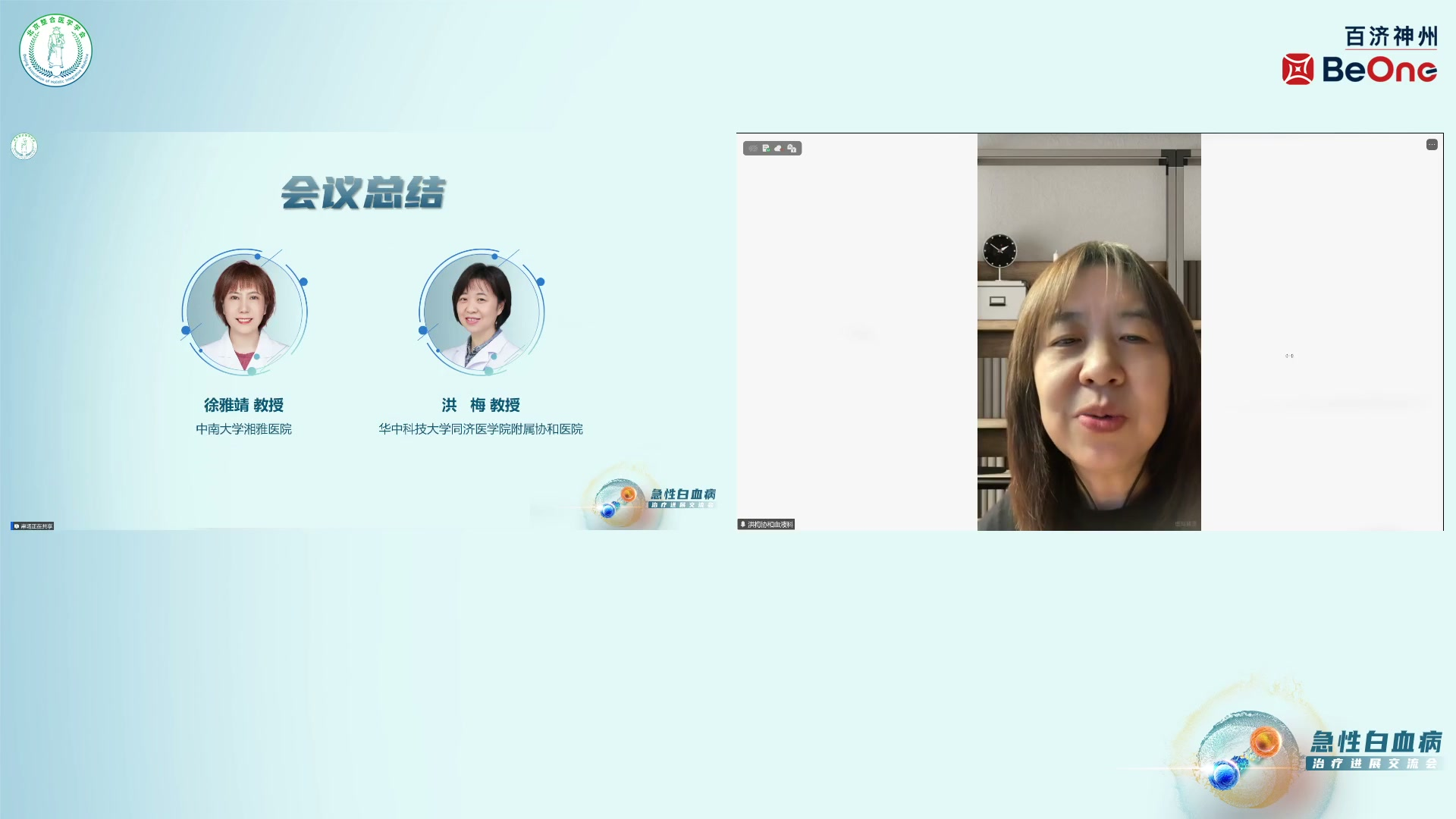Click the speaker's webcam video
This screenshot has height=819, width=1456.
[1089, 332]
